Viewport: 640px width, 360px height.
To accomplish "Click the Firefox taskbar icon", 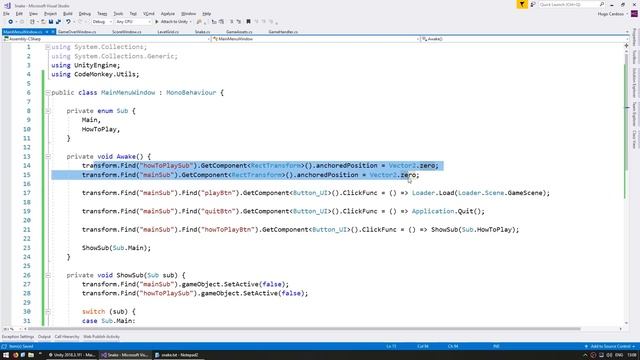I will pyautogui.click(x=16, y=355).
